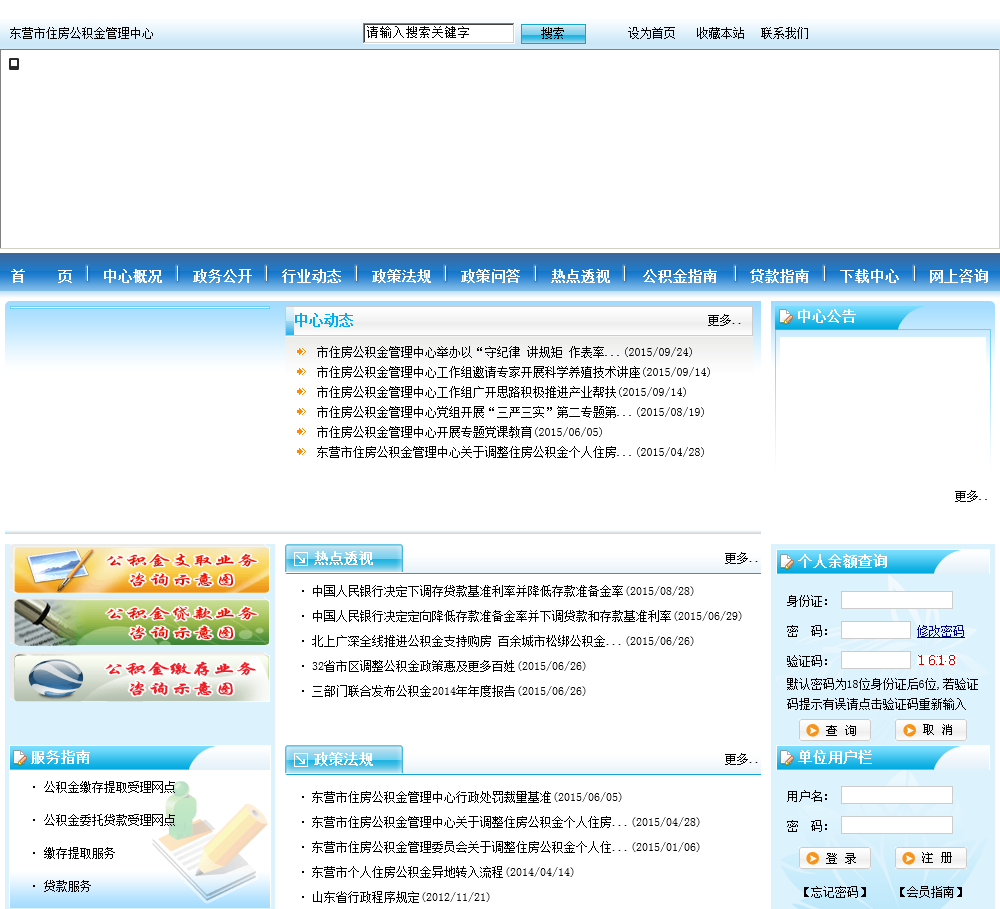This screenshot has width=1000, height=909.
Task: Open 热点透视 navigation menu item
Action: [x=580, y=276]
